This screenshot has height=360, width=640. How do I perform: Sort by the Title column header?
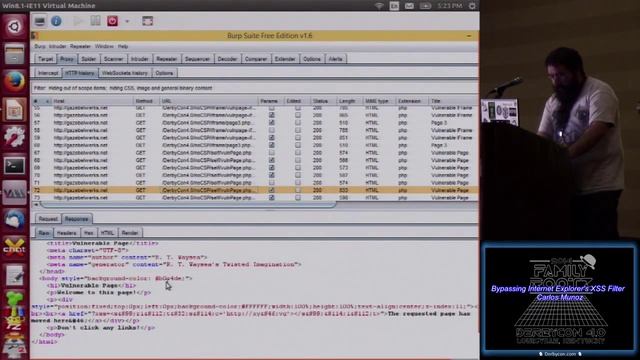[x=453, y=101]
